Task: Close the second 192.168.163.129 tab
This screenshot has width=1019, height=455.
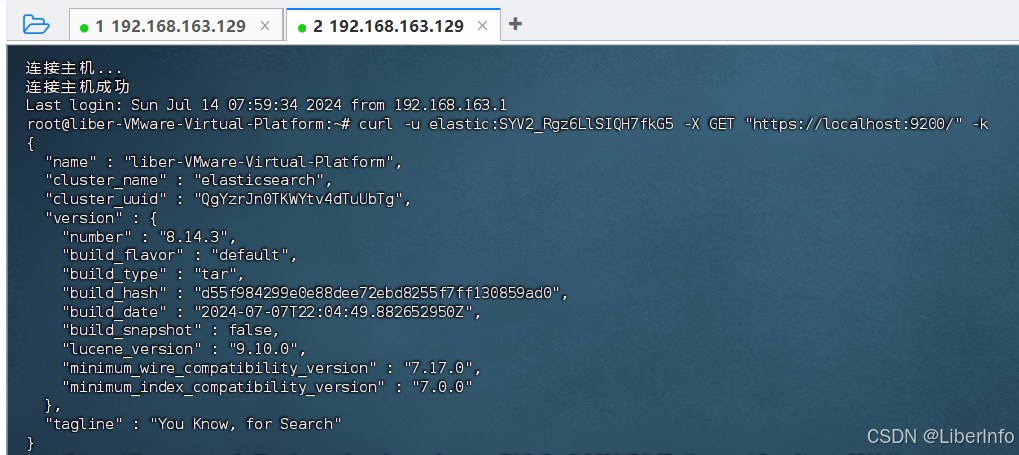Action: [482, 26]
